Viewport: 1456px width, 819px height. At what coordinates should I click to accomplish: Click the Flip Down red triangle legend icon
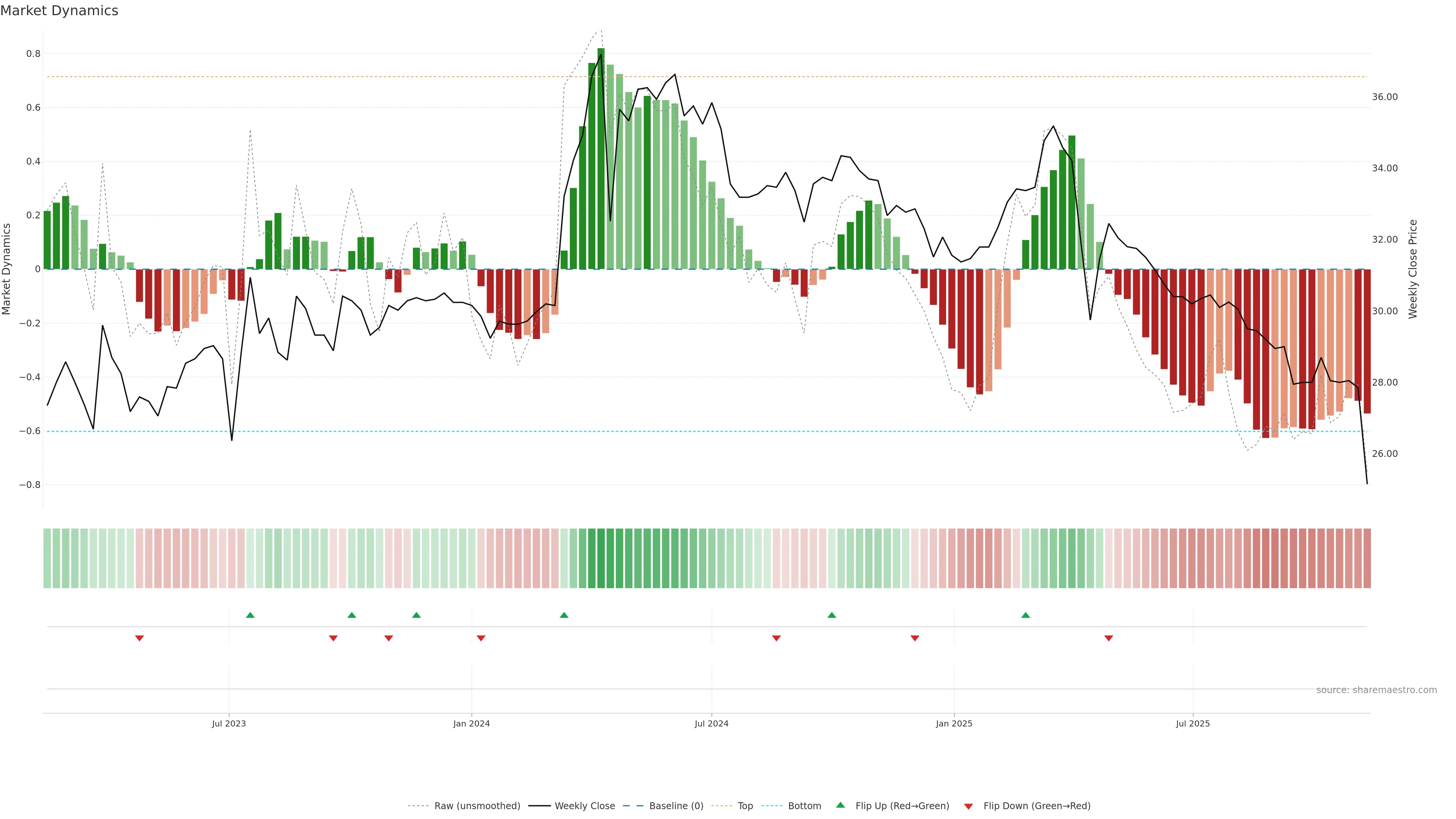[968, 806]
